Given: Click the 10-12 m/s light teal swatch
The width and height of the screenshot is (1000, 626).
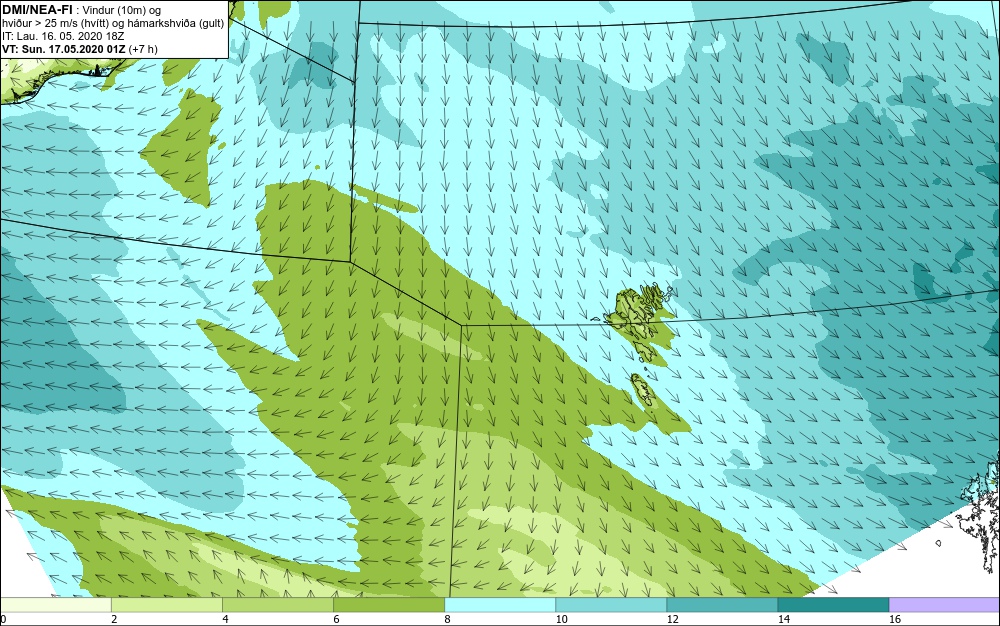Looking at the screenshot, I should (x=611, y=604).
